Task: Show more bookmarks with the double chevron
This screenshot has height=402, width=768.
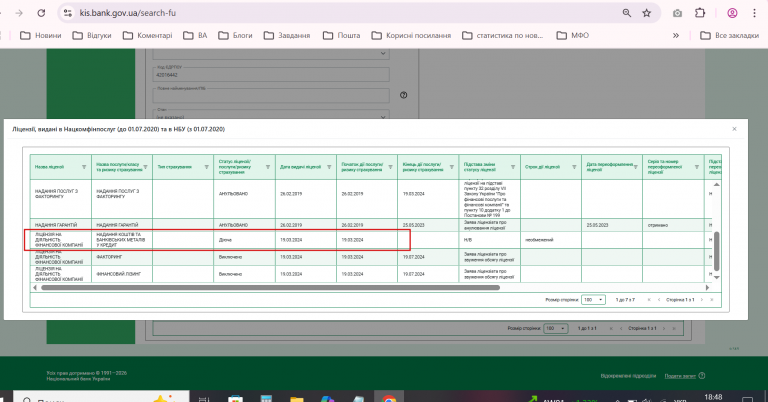Action: (x=676, y=35)
